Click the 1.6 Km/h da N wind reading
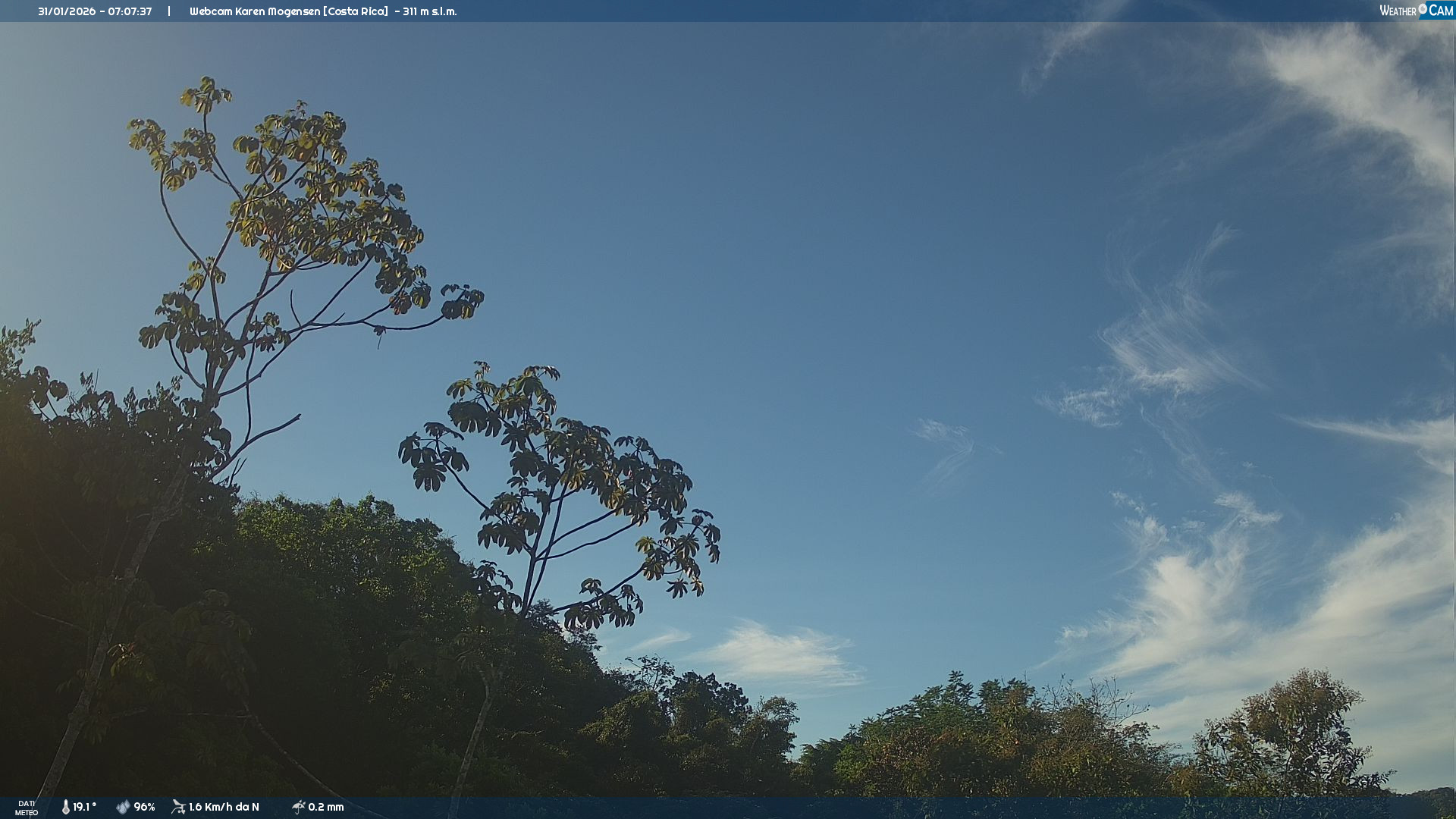Image resolution: width=1456 pixels, height=819 pixels. [x=224, y=807]
